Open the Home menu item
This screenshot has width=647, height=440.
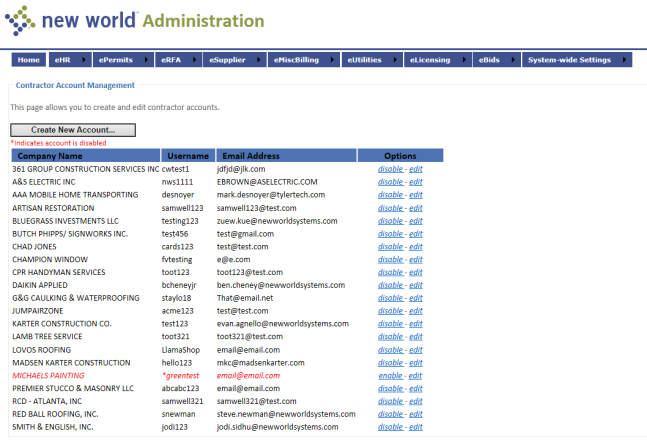(28, 60)
